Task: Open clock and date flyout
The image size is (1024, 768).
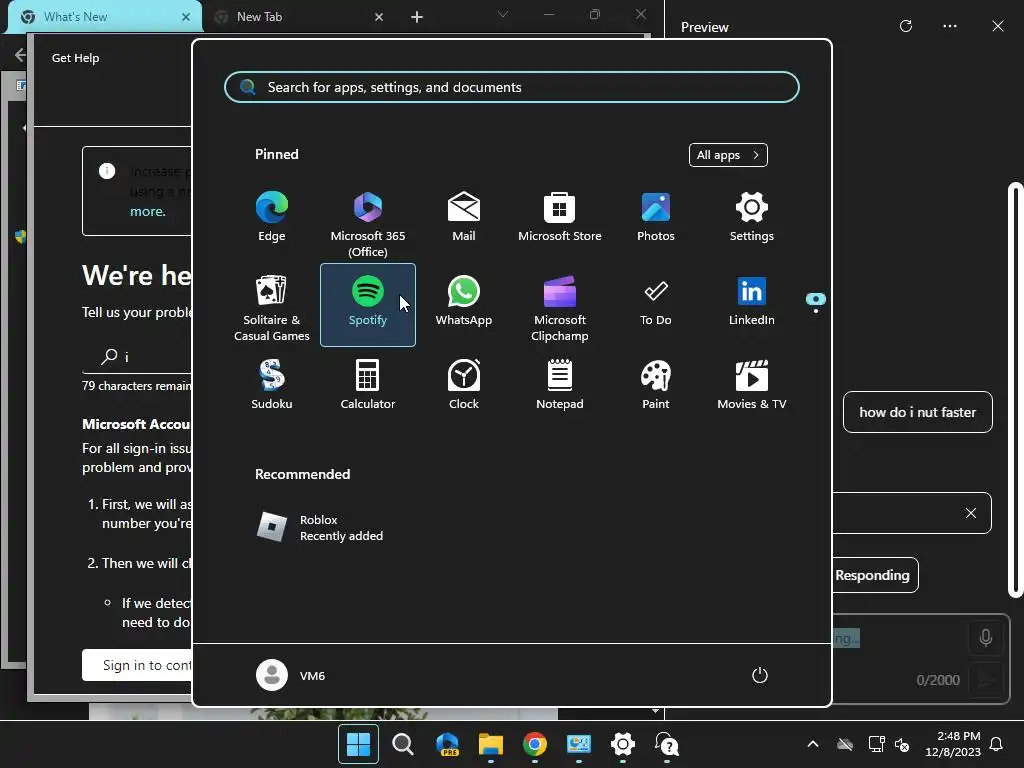Action: point(953,744)
